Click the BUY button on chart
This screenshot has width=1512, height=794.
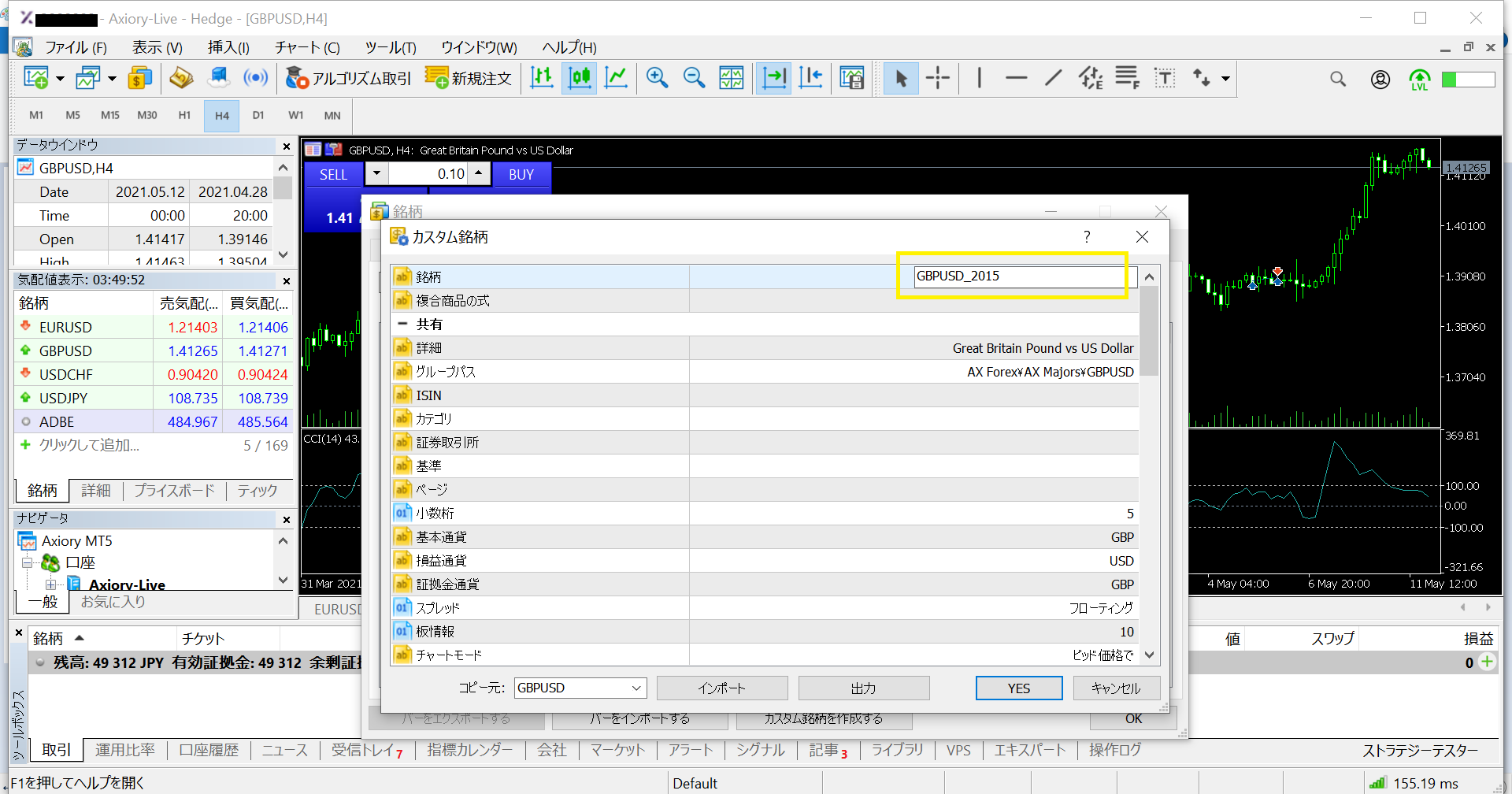coord(521,174)
